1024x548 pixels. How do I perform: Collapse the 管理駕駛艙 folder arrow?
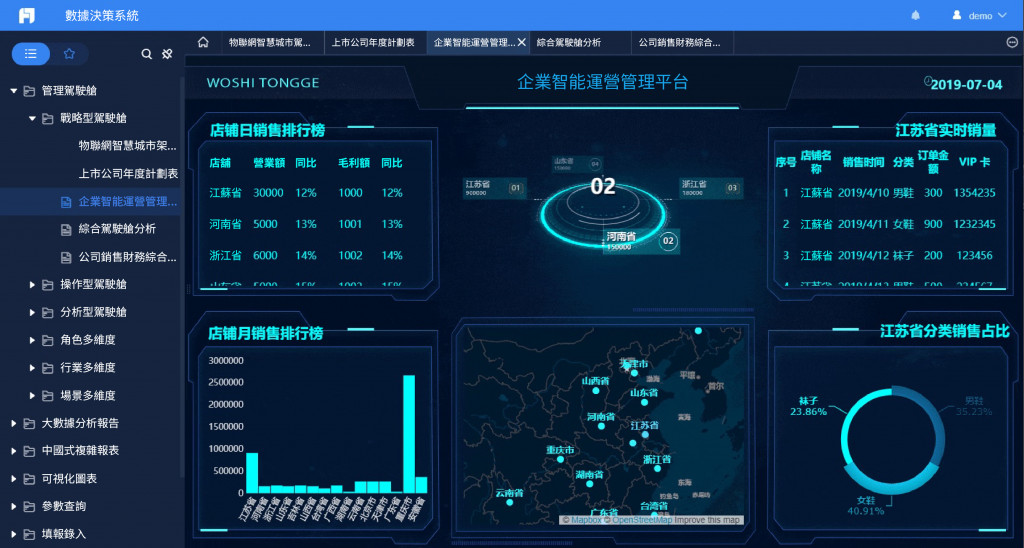click(14, 91)
